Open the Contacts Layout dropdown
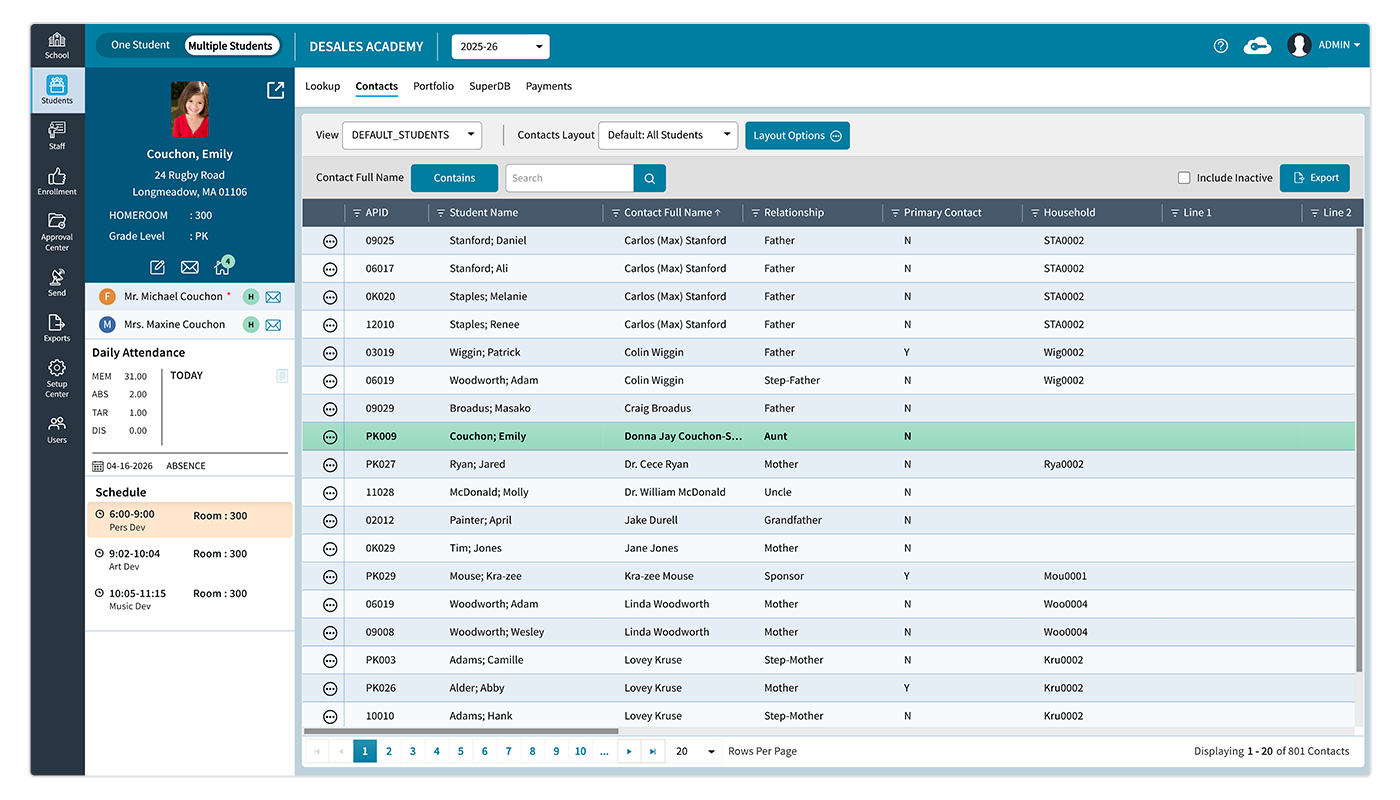 point(668,135)
